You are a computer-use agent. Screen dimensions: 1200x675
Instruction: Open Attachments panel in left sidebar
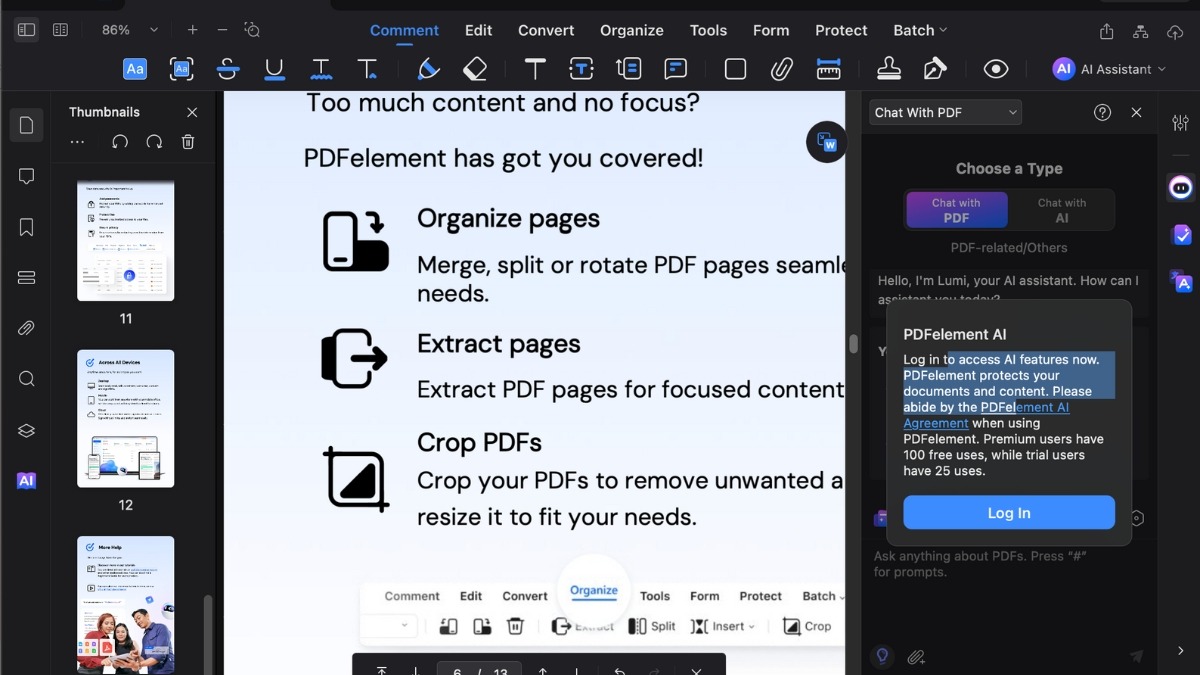pyautogui.click(x=27, y=328)
